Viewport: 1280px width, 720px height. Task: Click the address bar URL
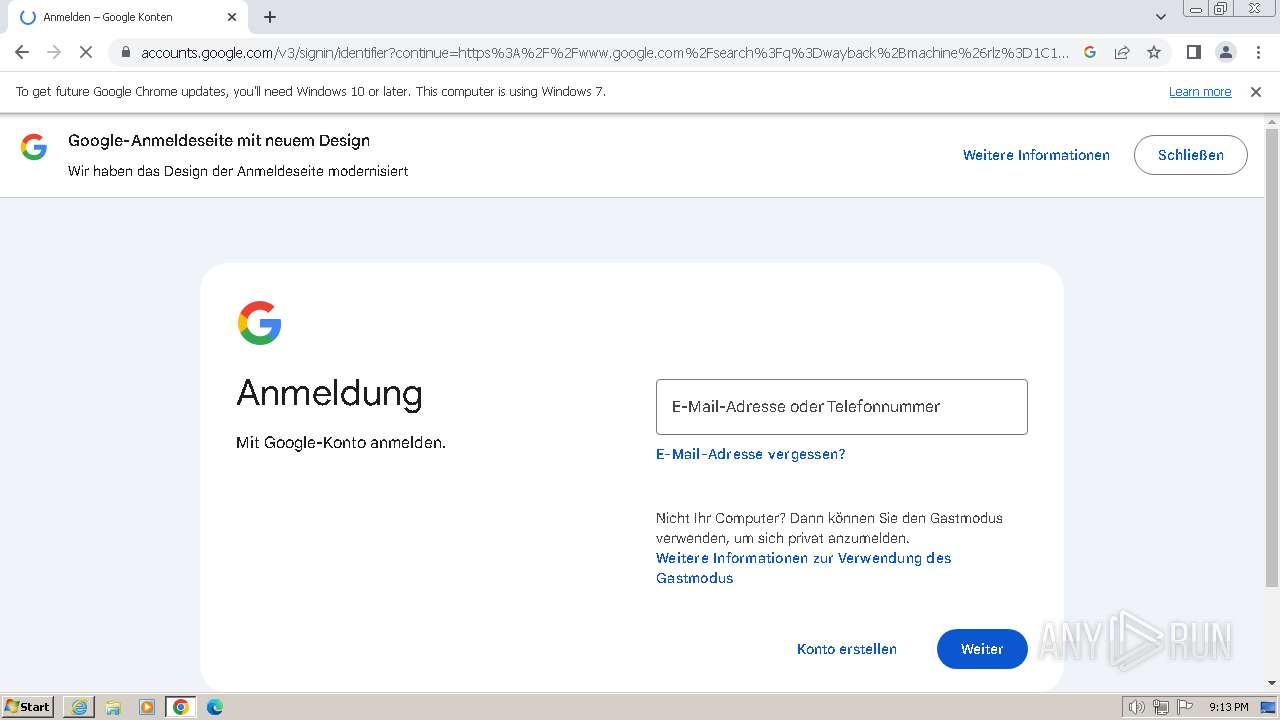point(605,52)
